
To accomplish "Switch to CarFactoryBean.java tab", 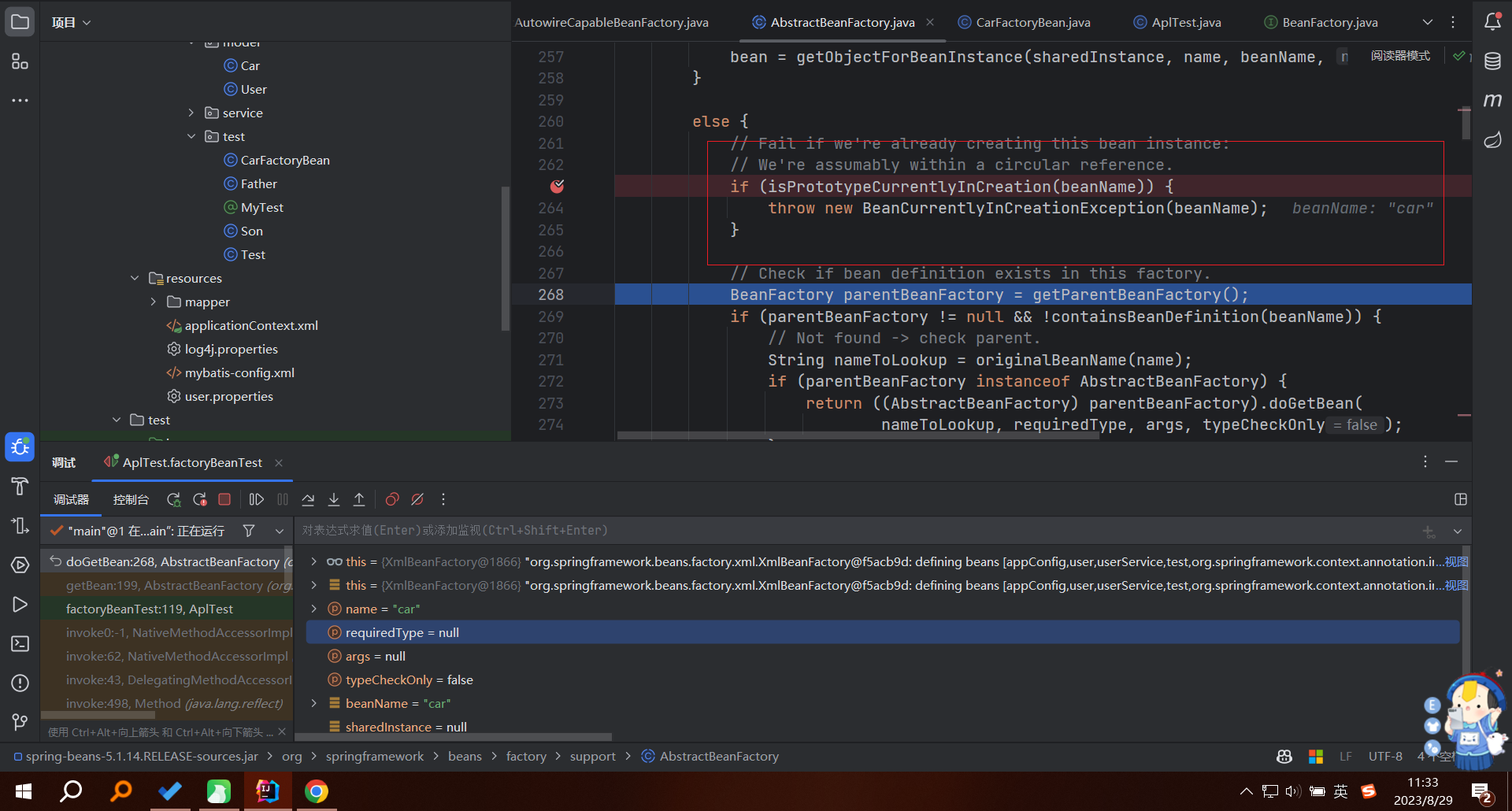I will [x=1024, y=22].
